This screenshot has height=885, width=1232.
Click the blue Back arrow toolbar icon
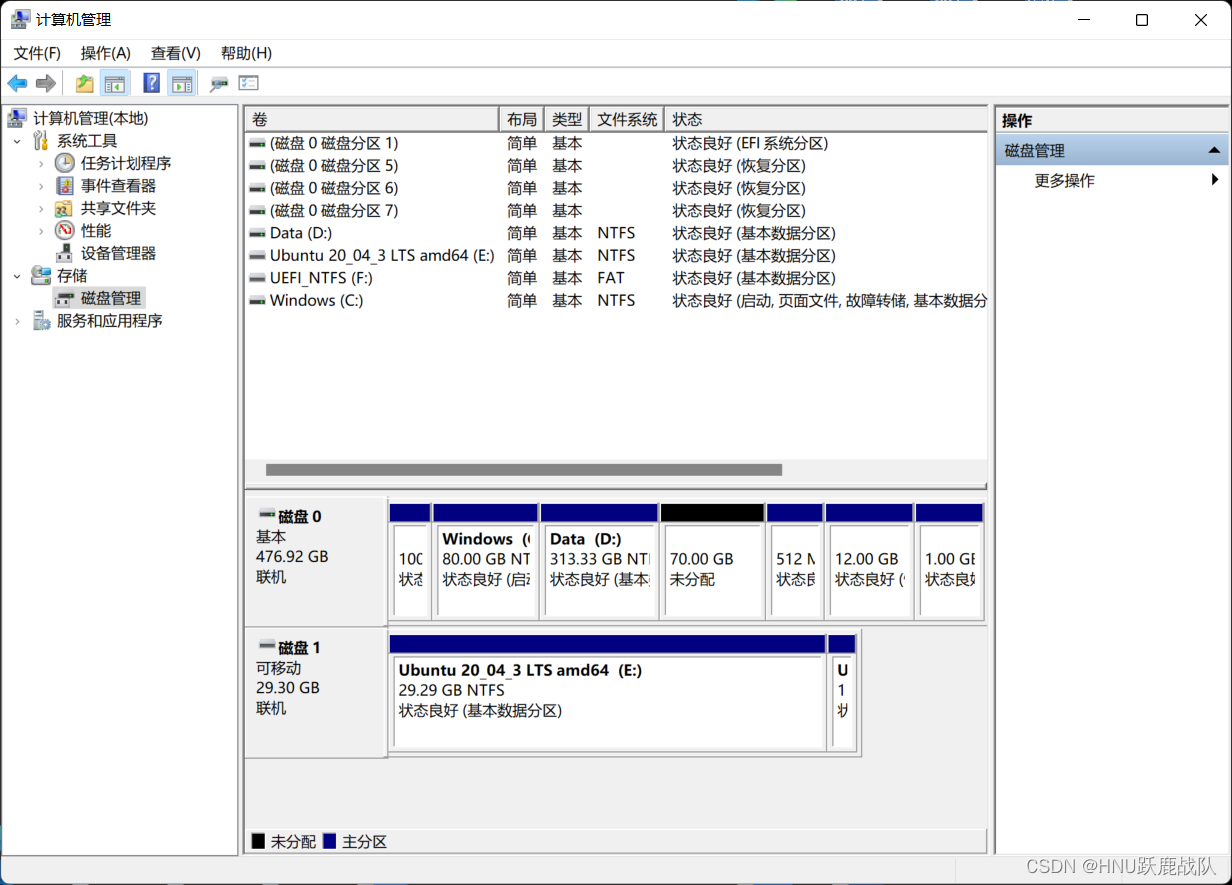tap(17, 83)
